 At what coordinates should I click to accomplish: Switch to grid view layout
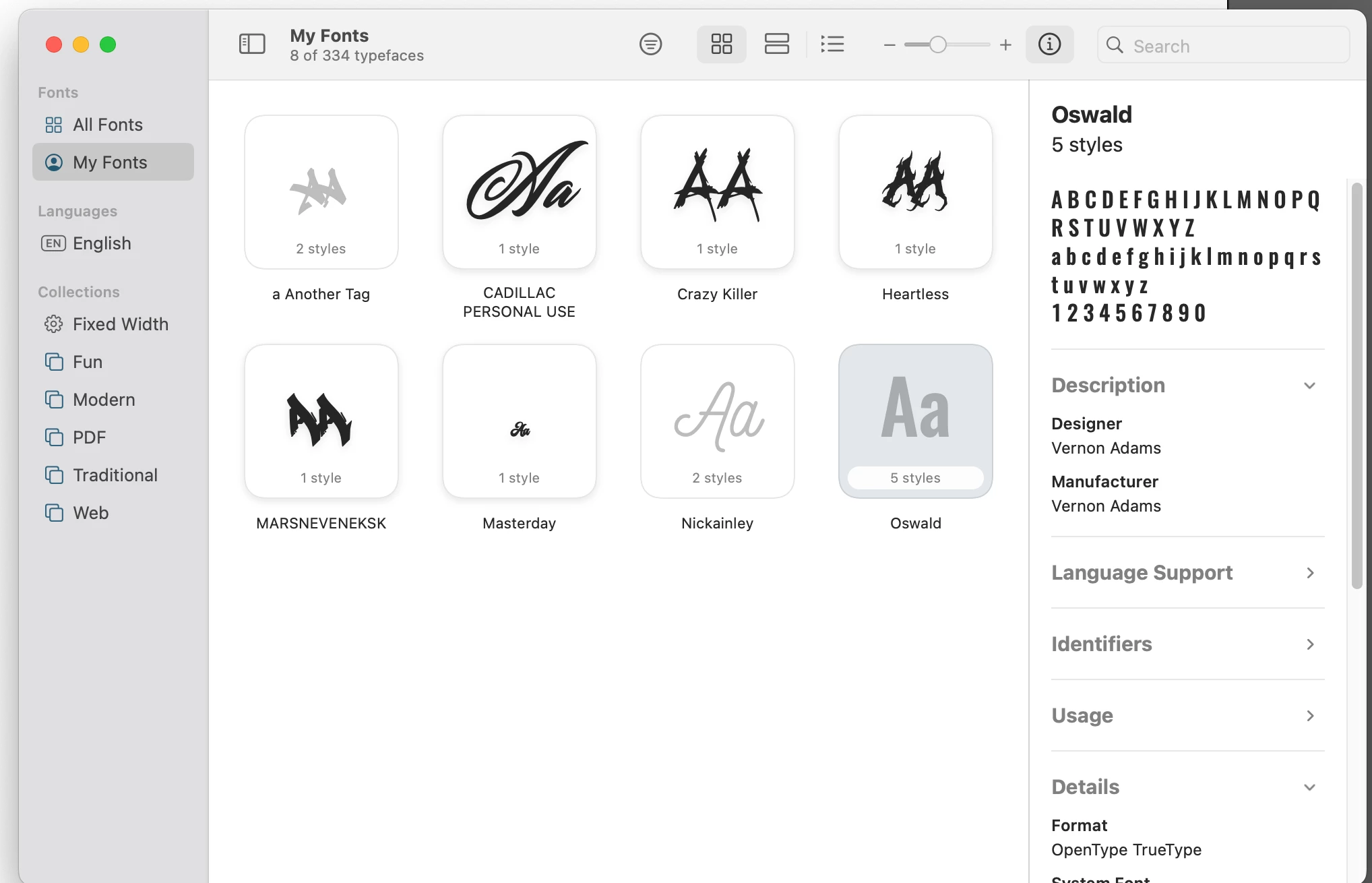coord(721,44)
